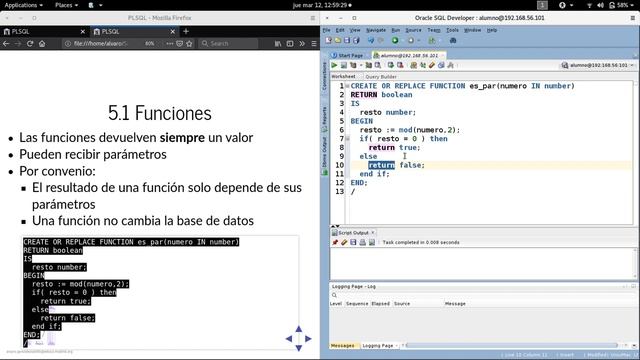Click the Rollback icon in the worksheet toolbar
Image resolution: width=640 pixels, height=360 pixels.
coord(400,65)
